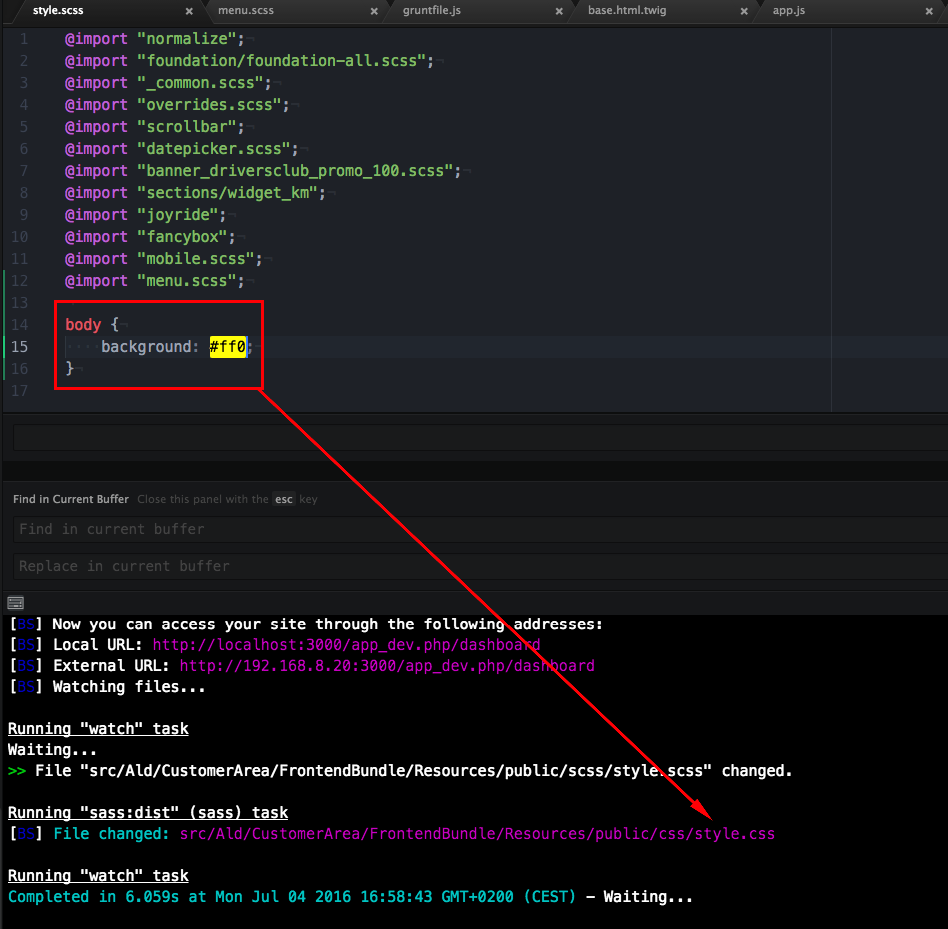Switch to the style.scss tab
The height and width of the screenshot is (929, 948).
58,10
